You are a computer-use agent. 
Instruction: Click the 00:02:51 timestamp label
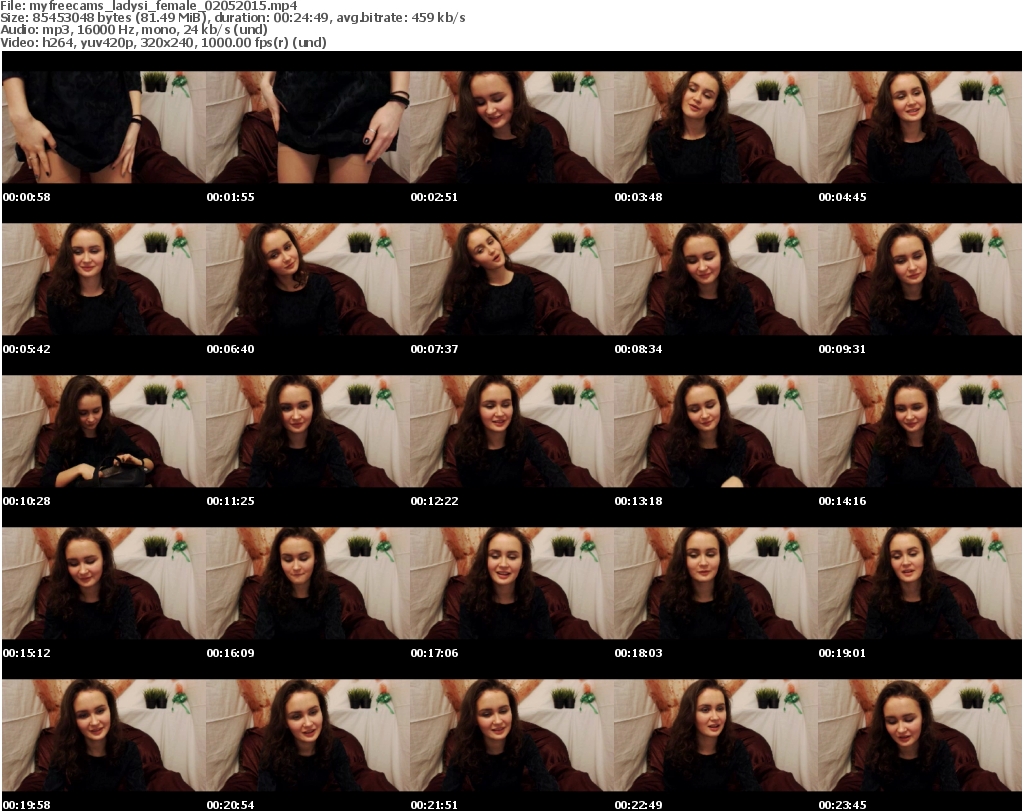pyautogui.click(x=434, y=197)
